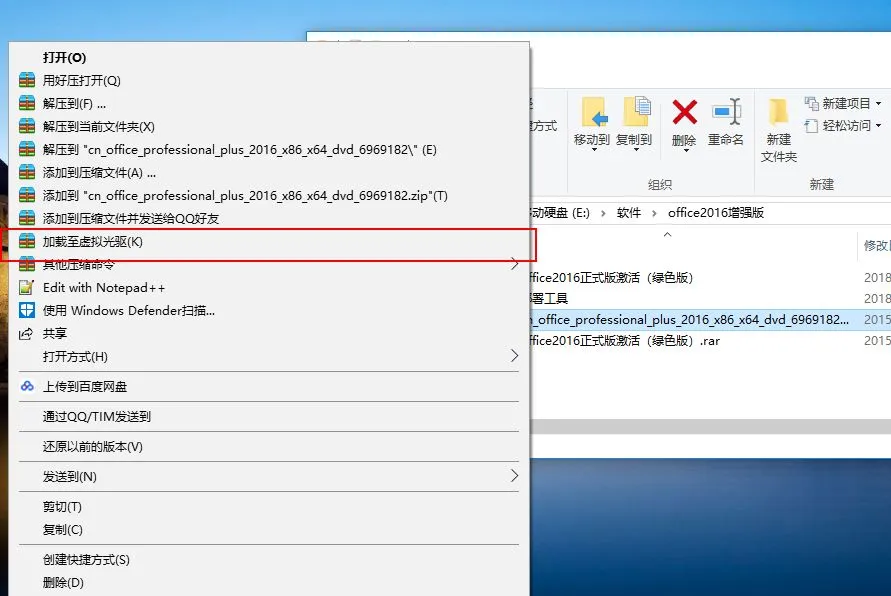Click the Windows Defender shield icon
This screenshot has height=596, width=891.
coord(27,310)
